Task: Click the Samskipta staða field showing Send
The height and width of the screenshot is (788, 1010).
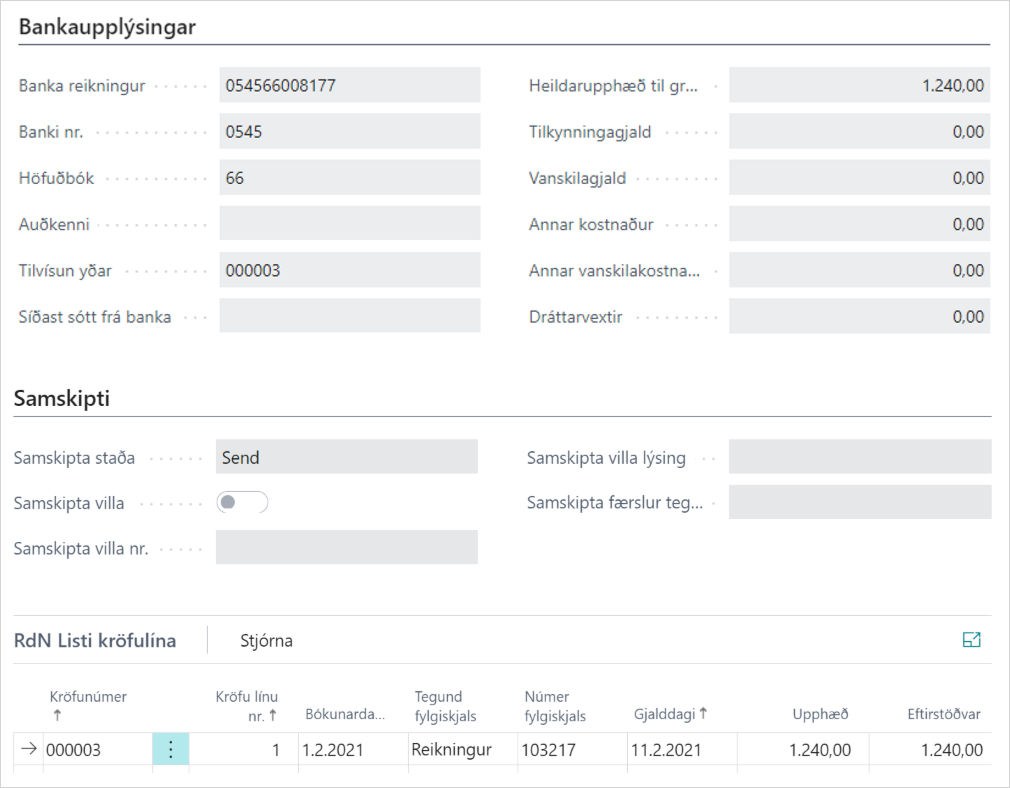Action: click(346, 457)
